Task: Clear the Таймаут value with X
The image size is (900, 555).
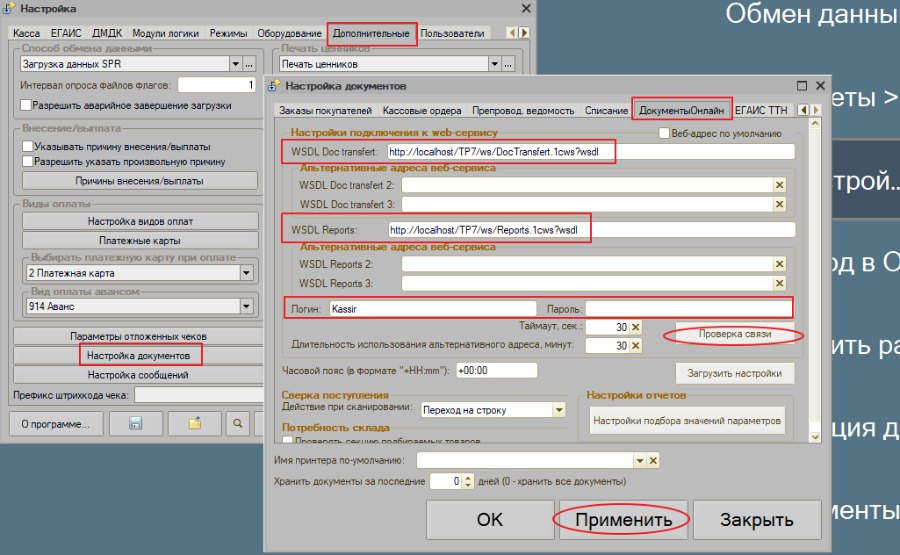Action: pos(635,327)
